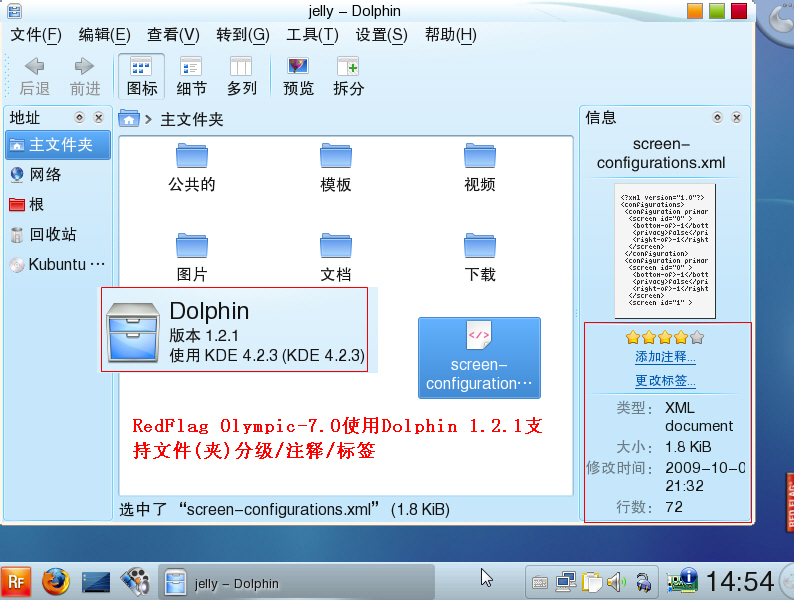
Task: Select the 视频 folder
Action: (480, 168)
